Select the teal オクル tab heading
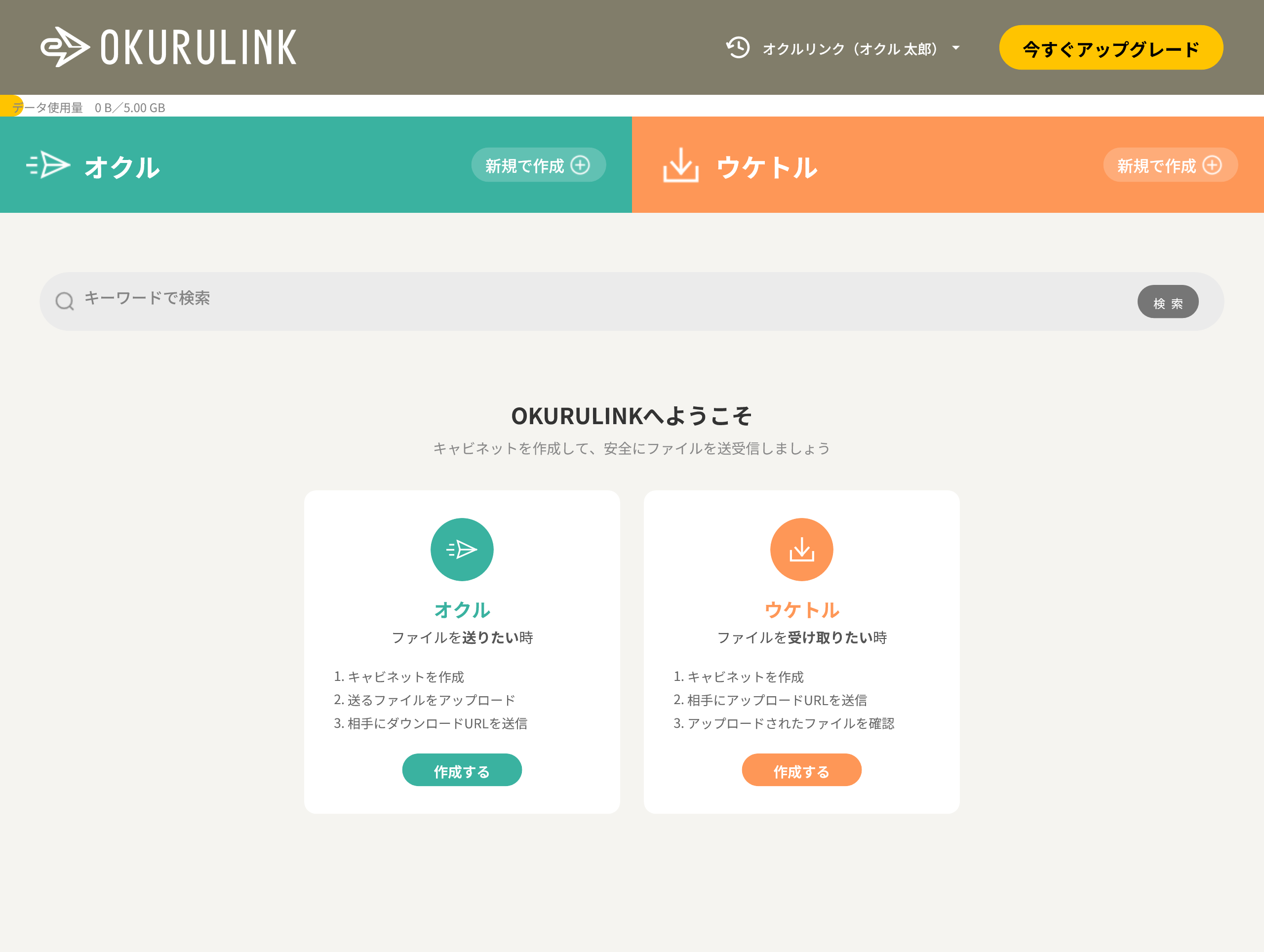Screen dimensions: 1264x952 click(x=122, y=167)
